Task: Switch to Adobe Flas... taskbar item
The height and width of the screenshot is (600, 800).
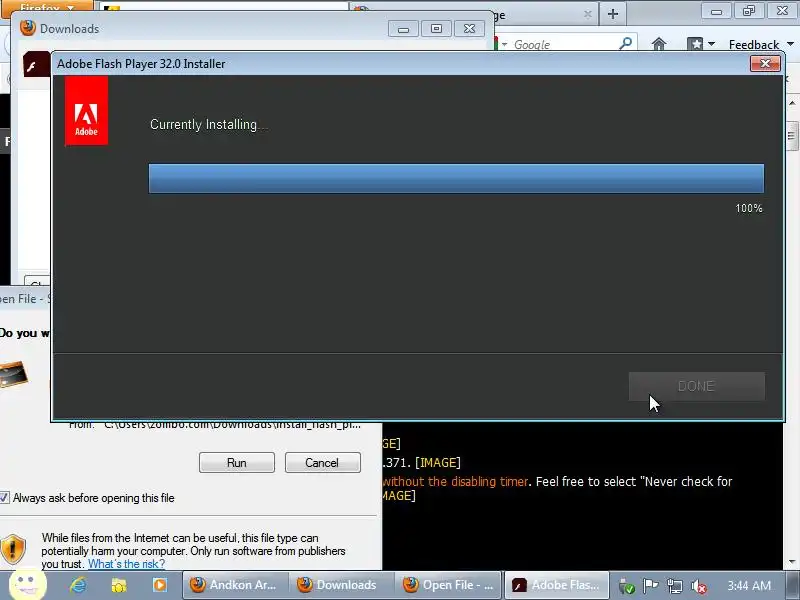Action: [x=557, y=585]
